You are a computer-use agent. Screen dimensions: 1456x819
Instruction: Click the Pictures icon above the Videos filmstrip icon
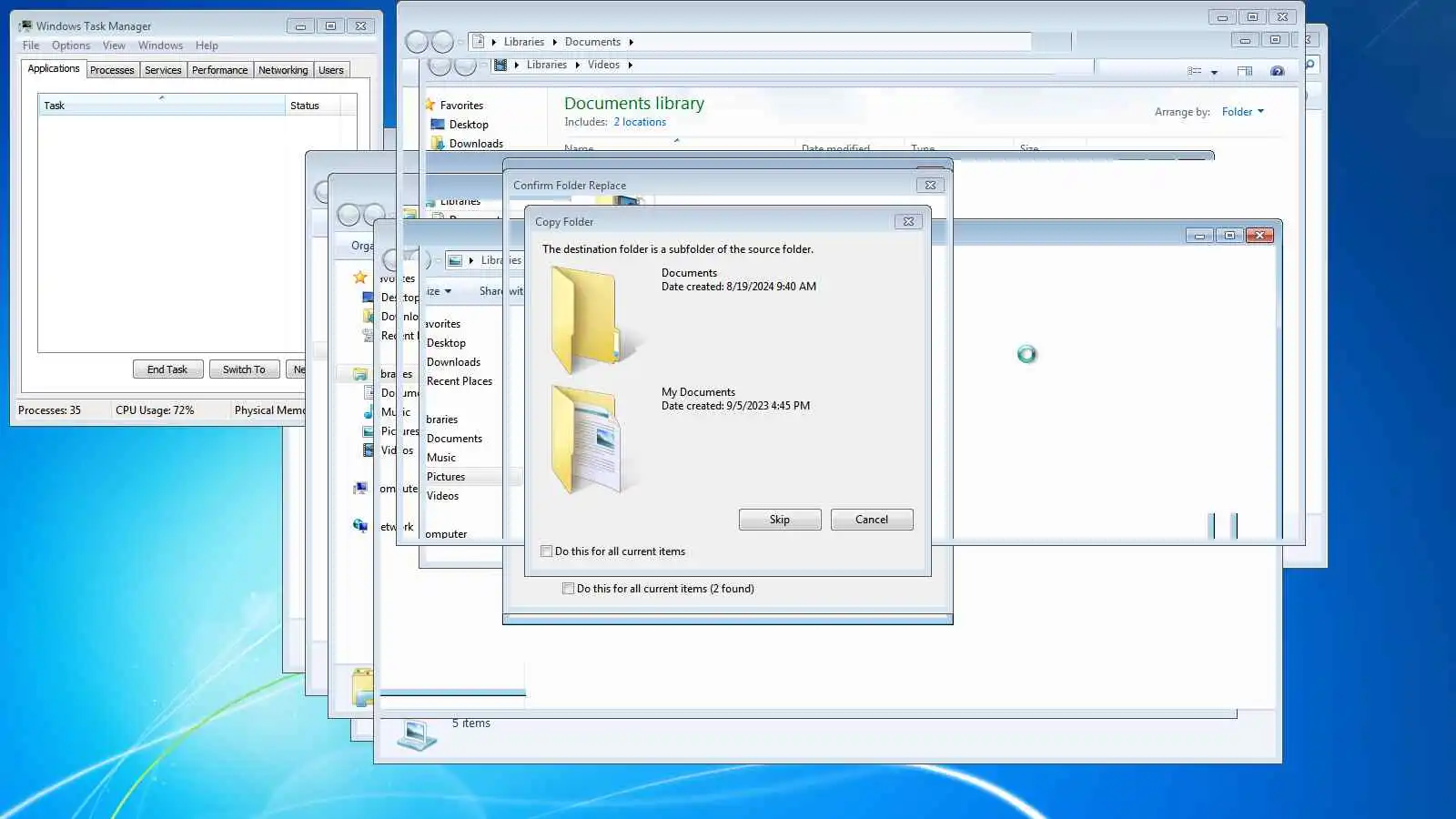(x=368, y=431)
